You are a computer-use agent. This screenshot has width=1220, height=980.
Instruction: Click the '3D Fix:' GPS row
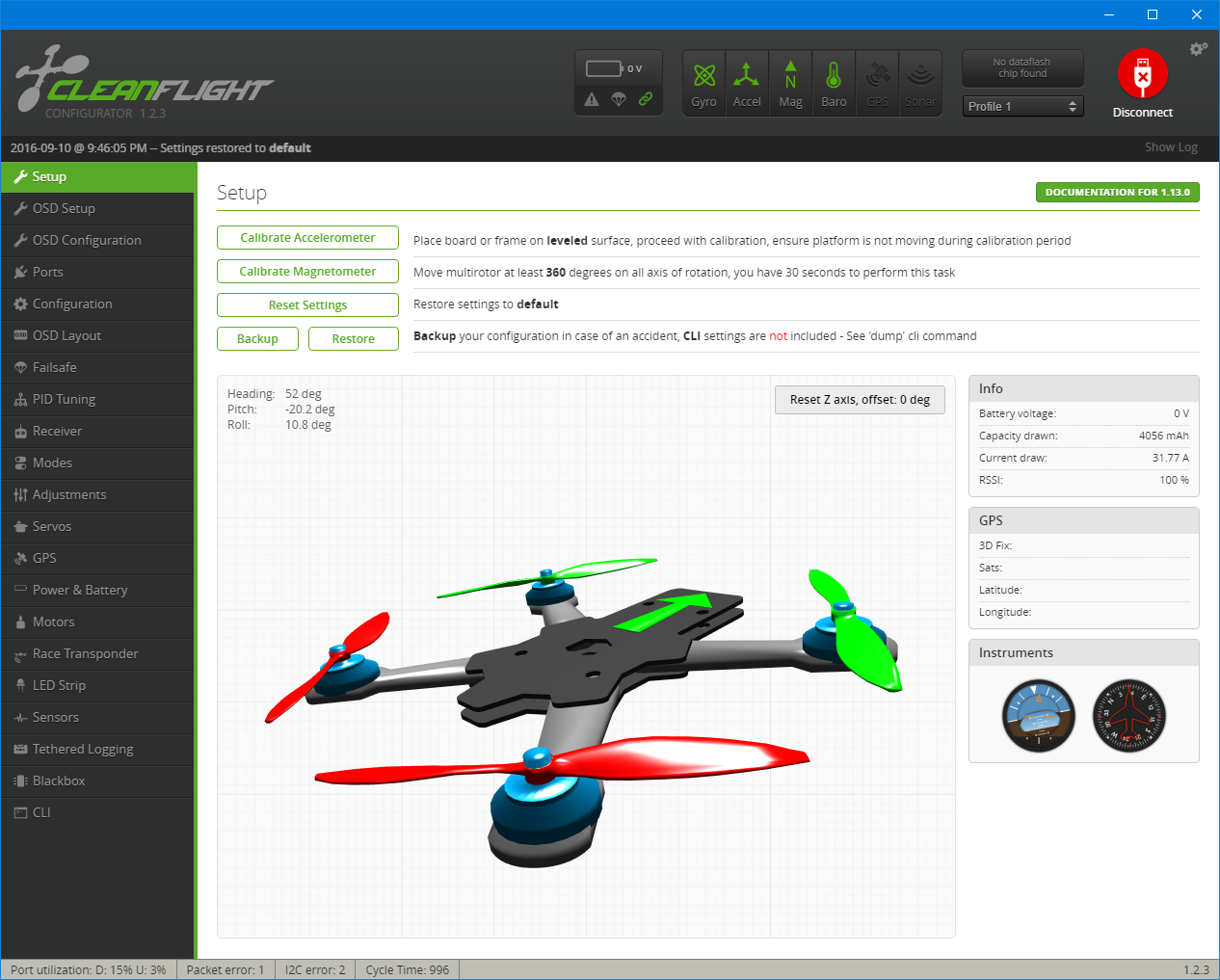pyautogui.click(x=1084, y=545)
